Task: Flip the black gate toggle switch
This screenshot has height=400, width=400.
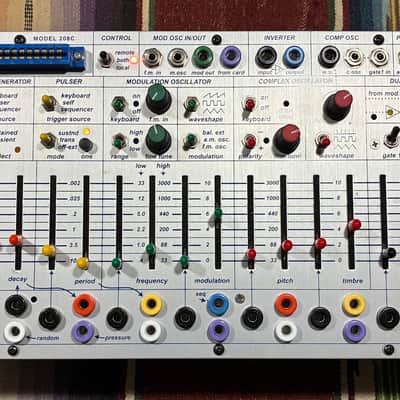Action: tap(392, 137)
